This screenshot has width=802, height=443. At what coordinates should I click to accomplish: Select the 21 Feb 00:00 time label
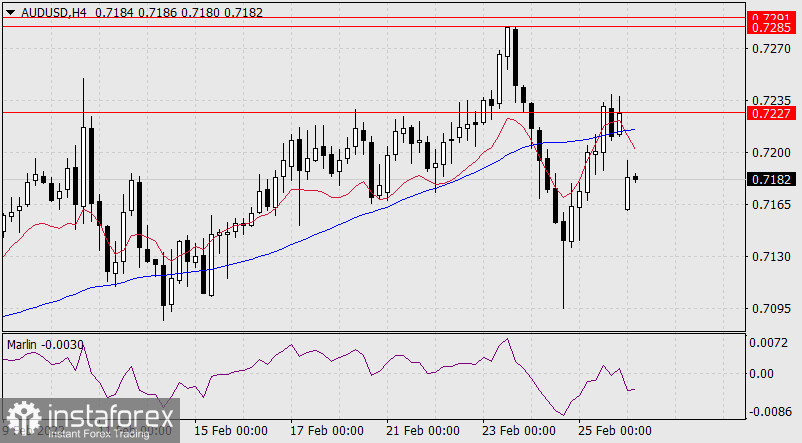pyautogui.click(x=421, y=431)
